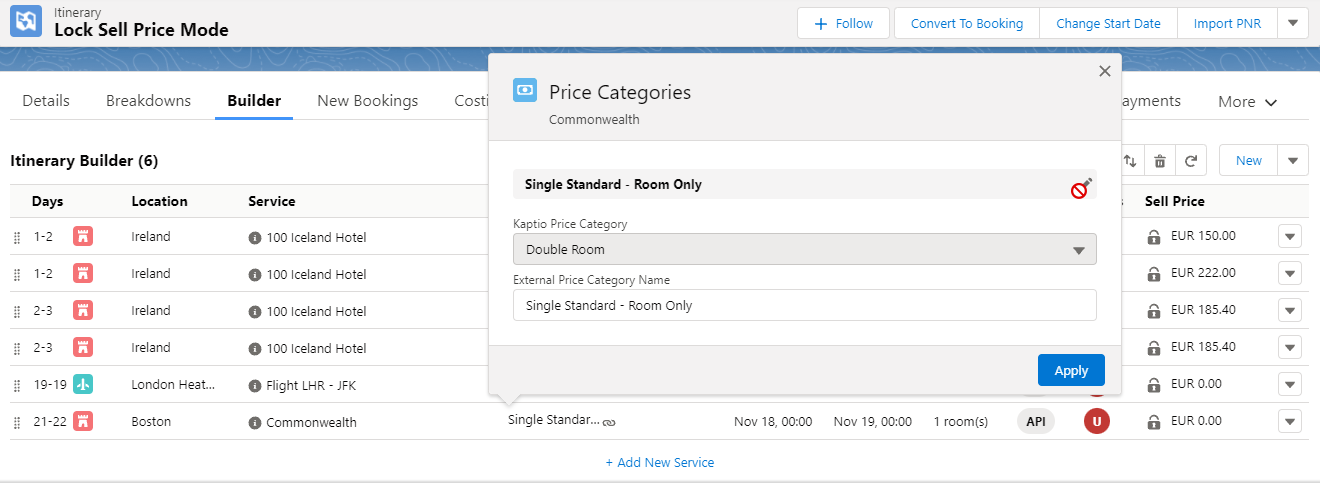The image size is (1320, 483).
Task: Click the link icon after Single Standar... text
Action: click(x=609, y=423)
